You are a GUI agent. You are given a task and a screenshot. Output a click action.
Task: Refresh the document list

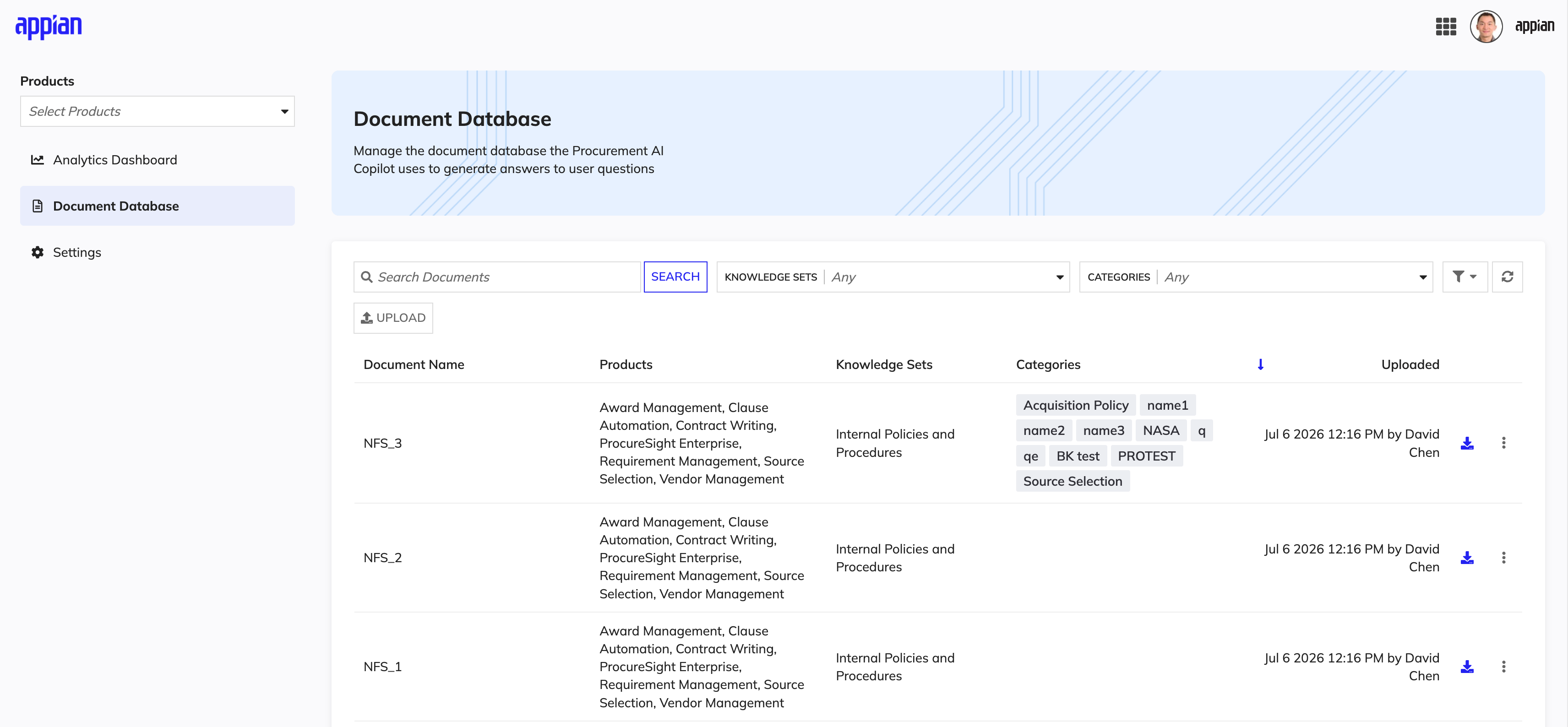coord(1507,277)
